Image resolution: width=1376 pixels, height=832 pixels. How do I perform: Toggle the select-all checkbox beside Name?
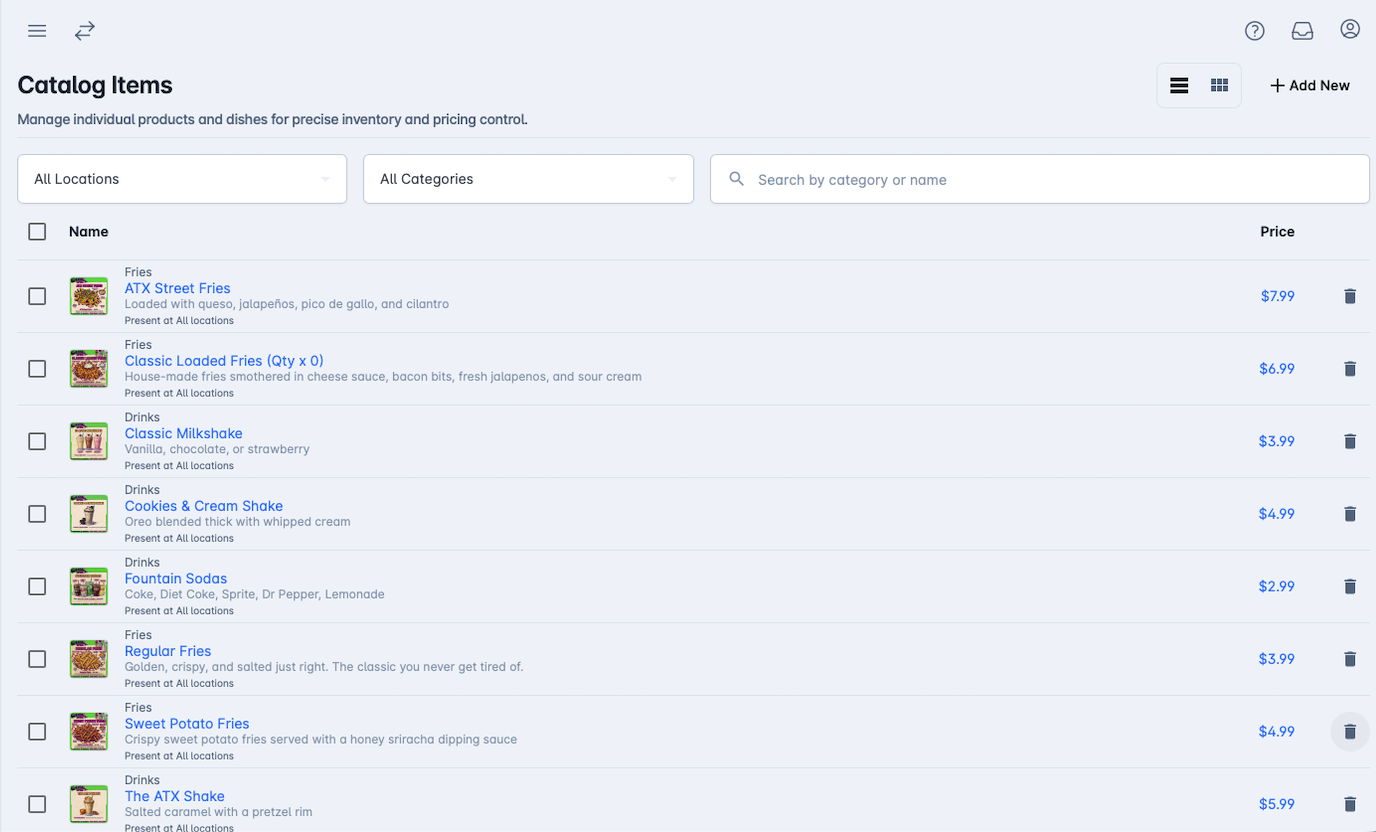coord(37,232)
